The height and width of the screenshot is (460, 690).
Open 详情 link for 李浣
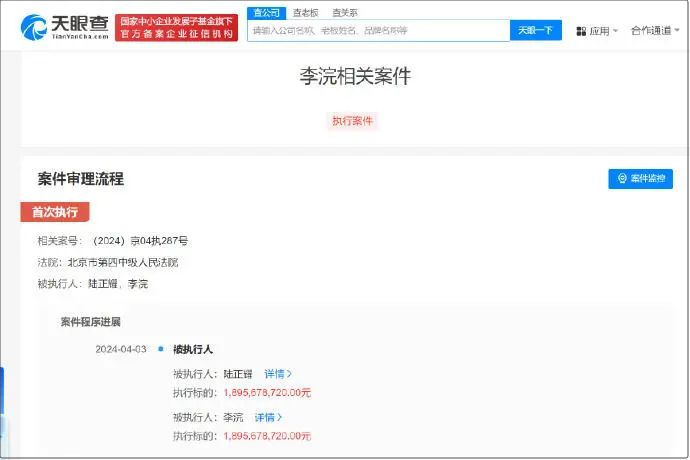(268, 417)
